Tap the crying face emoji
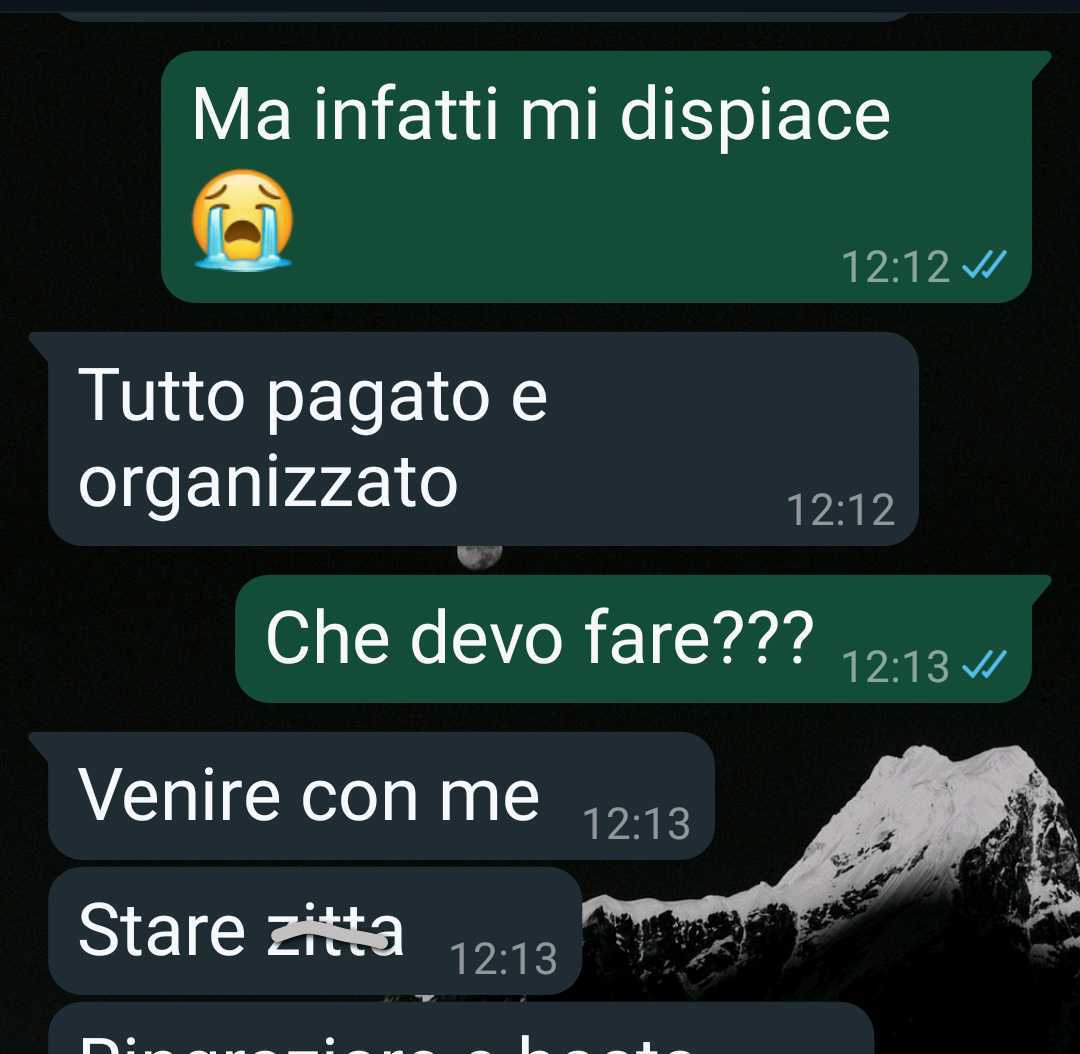The height and width of the screenshot is (1054, 1080). pos(242,220)
